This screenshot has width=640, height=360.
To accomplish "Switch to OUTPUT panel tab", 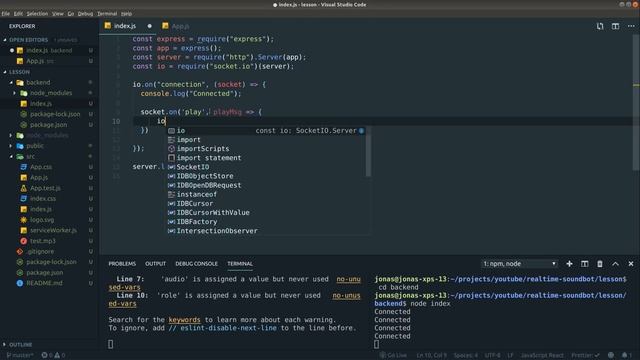I will point(156,264).
